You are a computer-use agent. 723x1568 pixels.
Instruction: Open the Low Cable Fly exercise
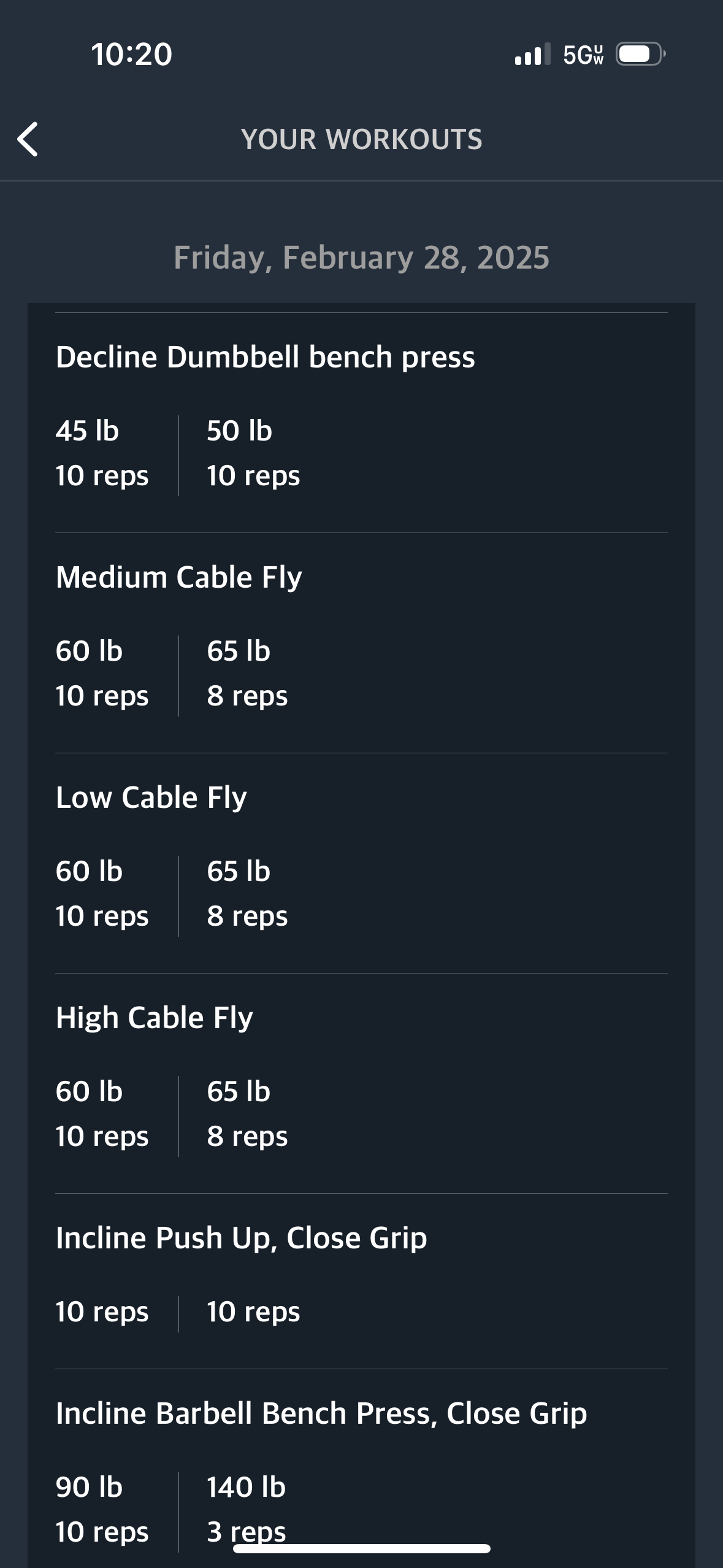point(151,797)
